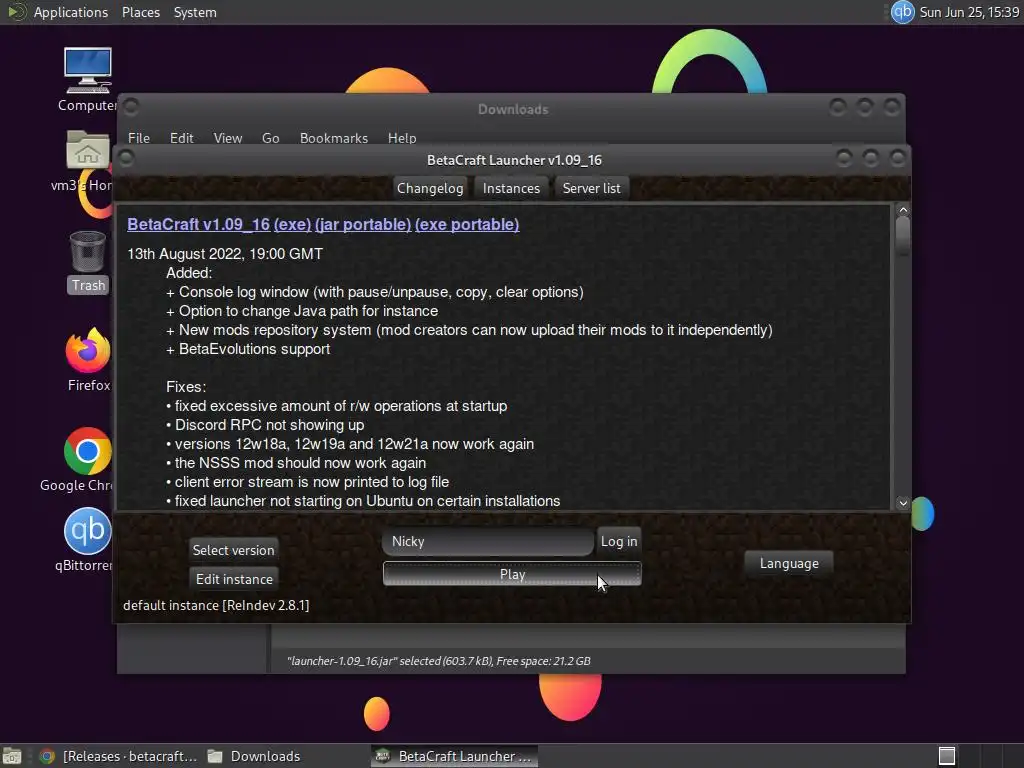The image size is (1024, 768).
Task: Click the username field containing Nicky
Action: [x=488, y=541]
